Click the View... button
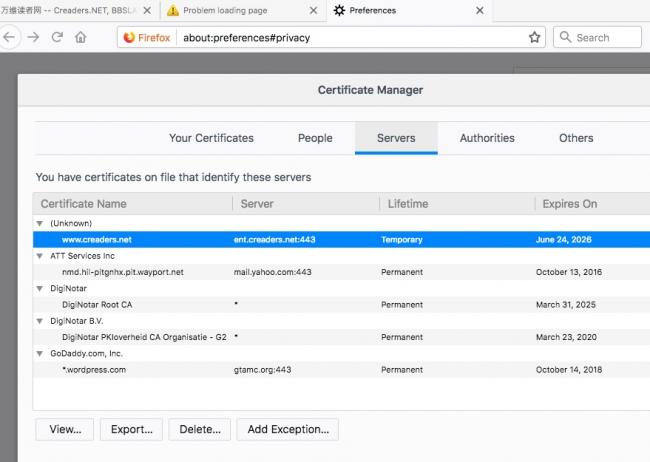This screenshot has width=650, height=462. pyautogui.click(x=65, y=429)
